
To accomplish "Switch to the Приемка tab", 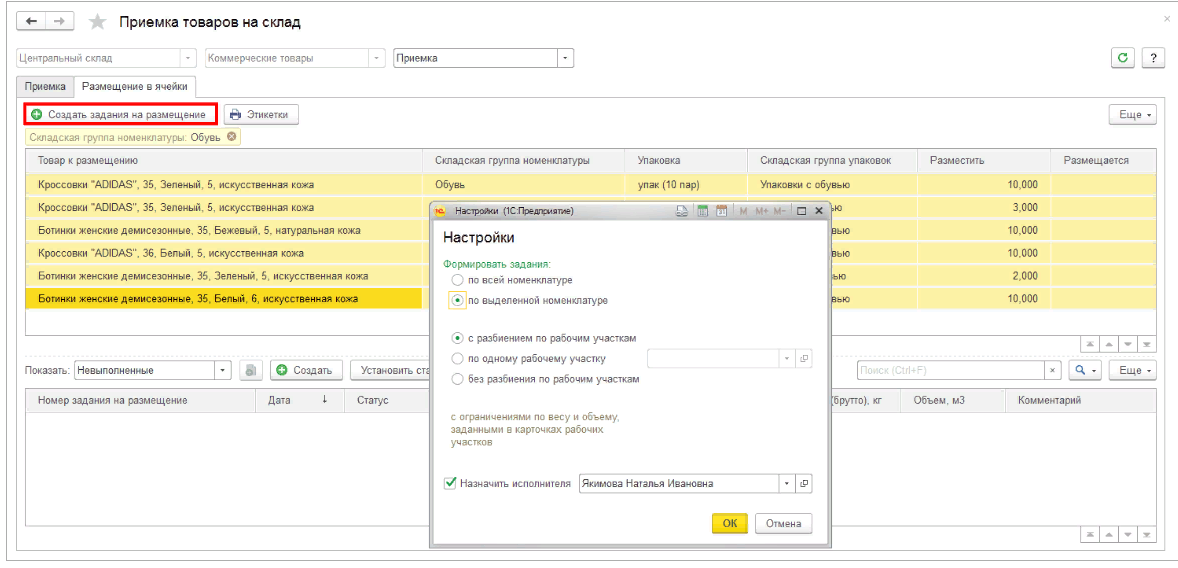I will (x=45, y=87).
